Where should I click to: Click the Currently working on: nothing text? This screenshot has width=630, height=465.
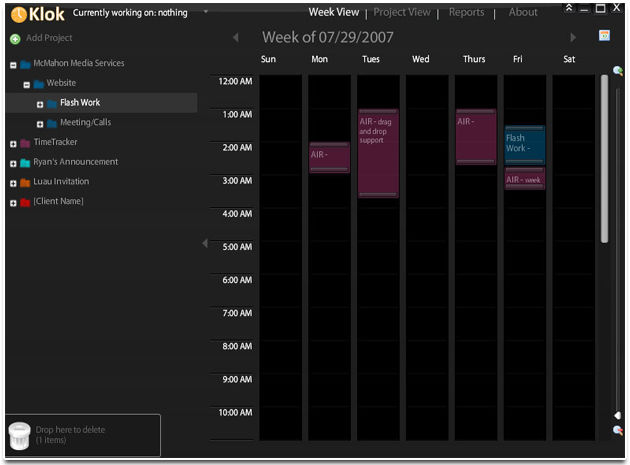130,13
